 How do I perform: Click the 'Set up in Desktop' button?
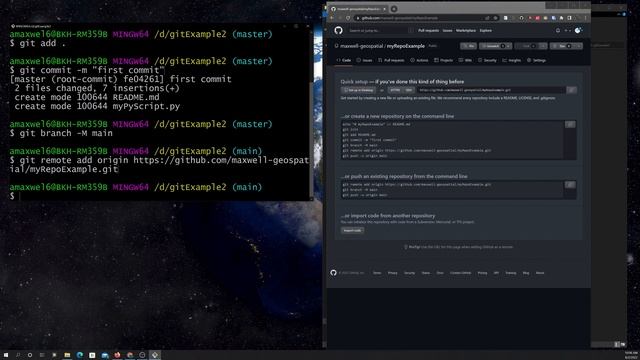coord(358,90)
